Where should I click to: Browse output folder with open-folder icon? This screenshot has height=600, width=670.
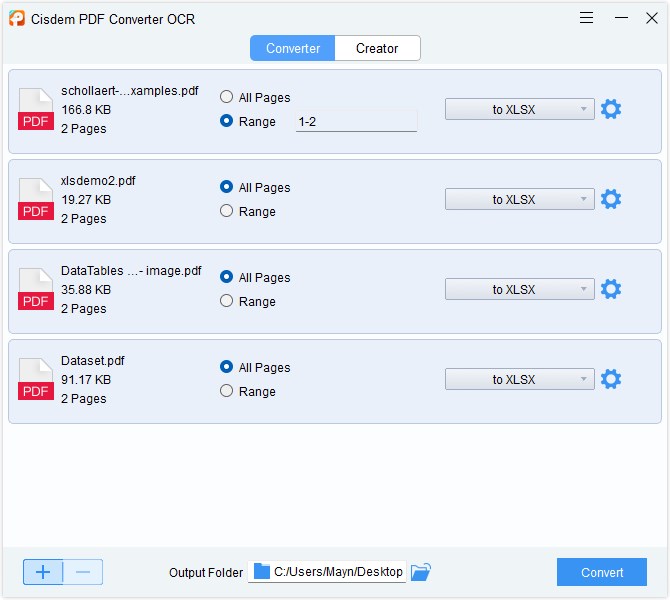pyautogui.click(x=421, y=572)
